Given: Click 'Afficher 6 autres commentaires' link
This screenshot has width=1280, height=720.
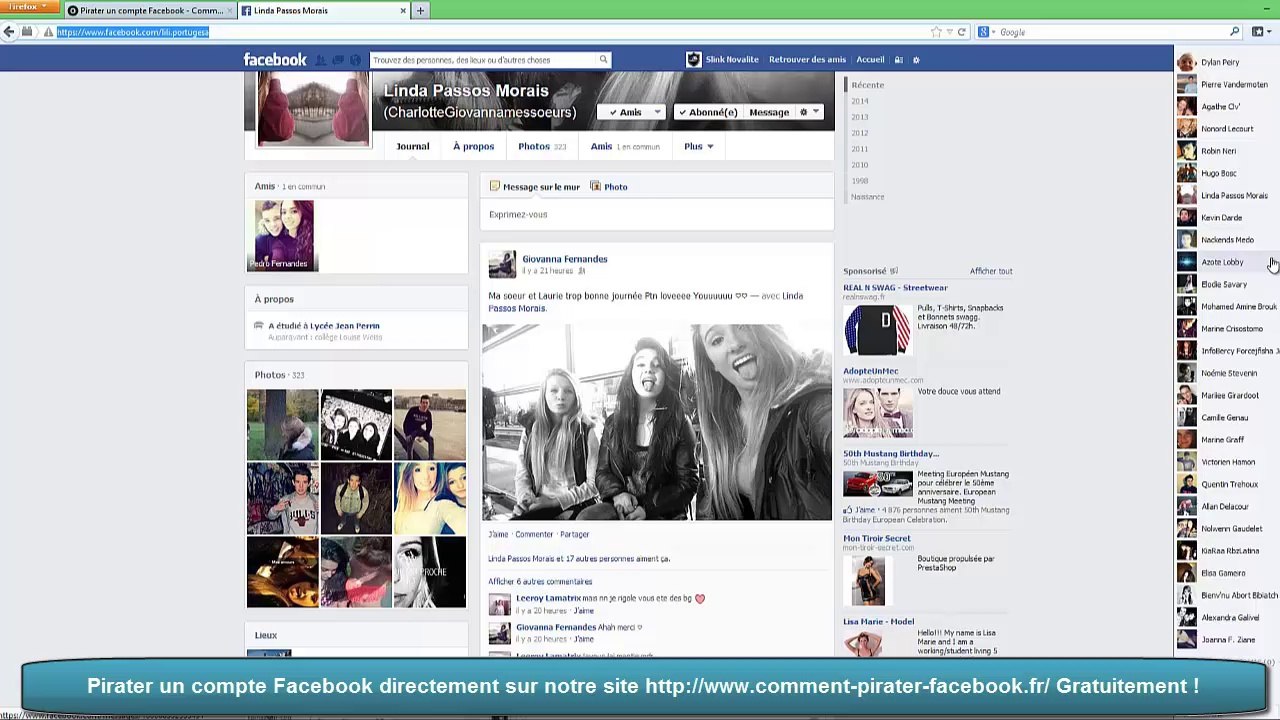Looking at the screenshot, I should [x=540, y=582].
